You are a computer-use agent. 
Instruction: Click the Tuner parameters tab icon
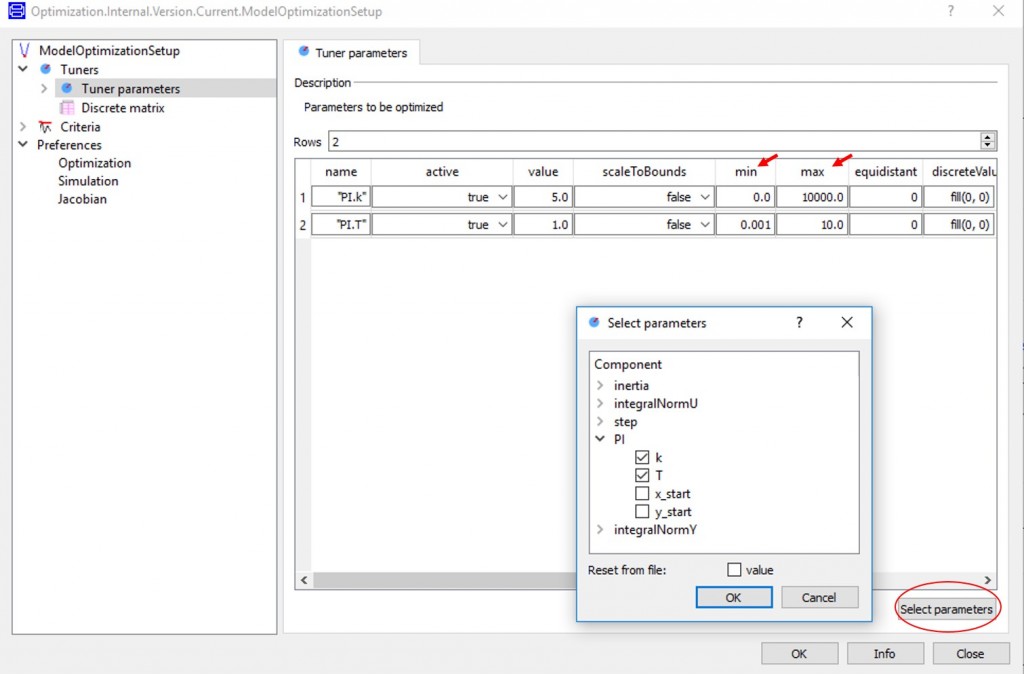[x=304, y=52]
